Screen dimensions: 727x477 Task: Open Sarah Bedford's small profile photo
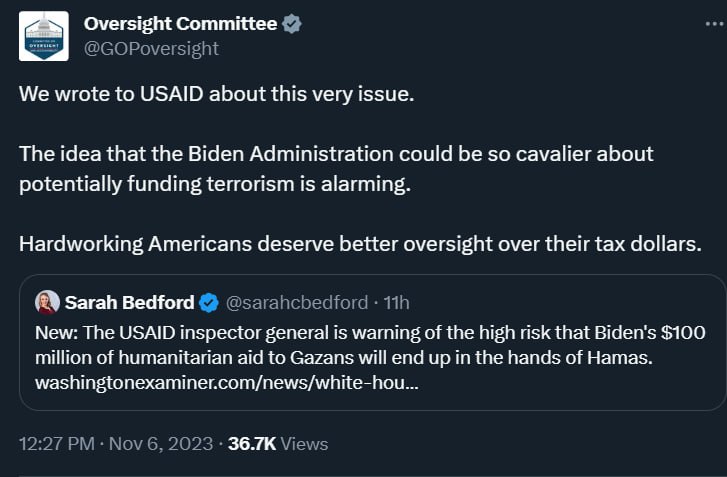click(x=46, y=301)
